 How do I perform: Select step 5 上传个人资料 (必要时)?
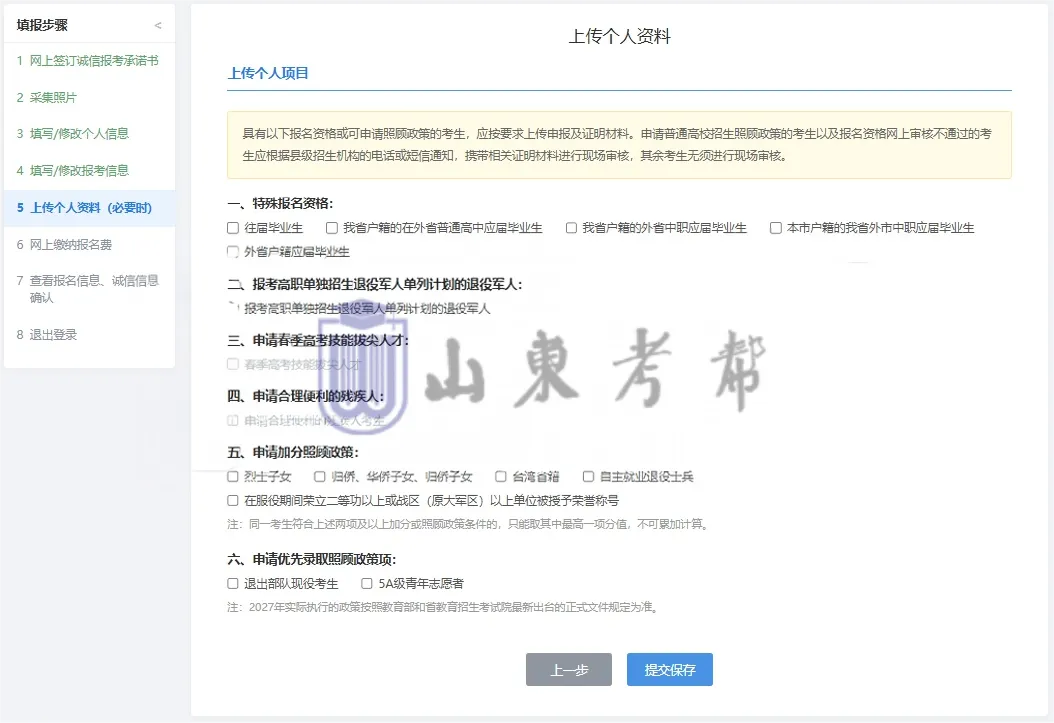pos(89,208)
